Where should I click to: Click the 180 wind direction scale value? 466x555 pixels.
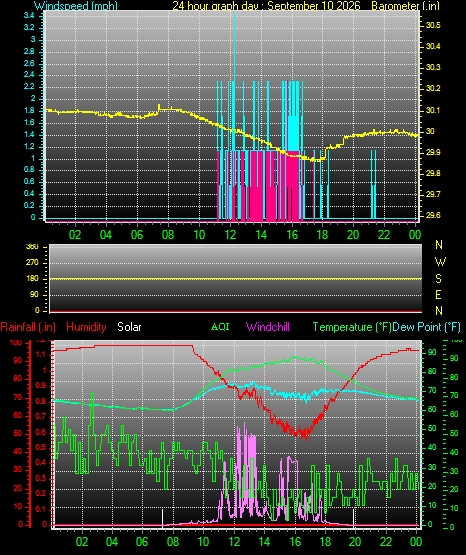[32, 279]
